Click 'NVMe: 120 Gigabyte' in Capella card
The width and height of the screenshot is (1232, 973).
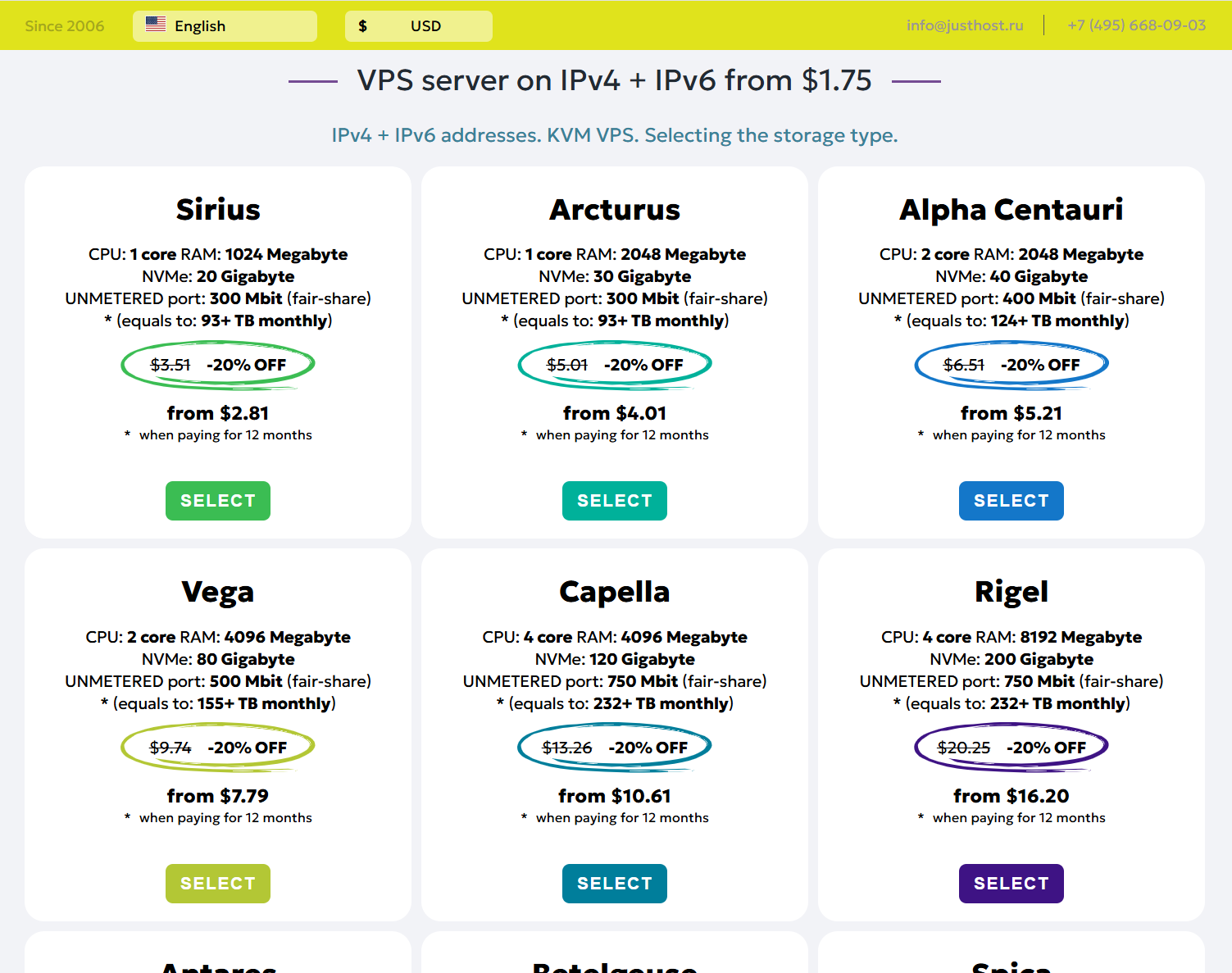point(615,659)
